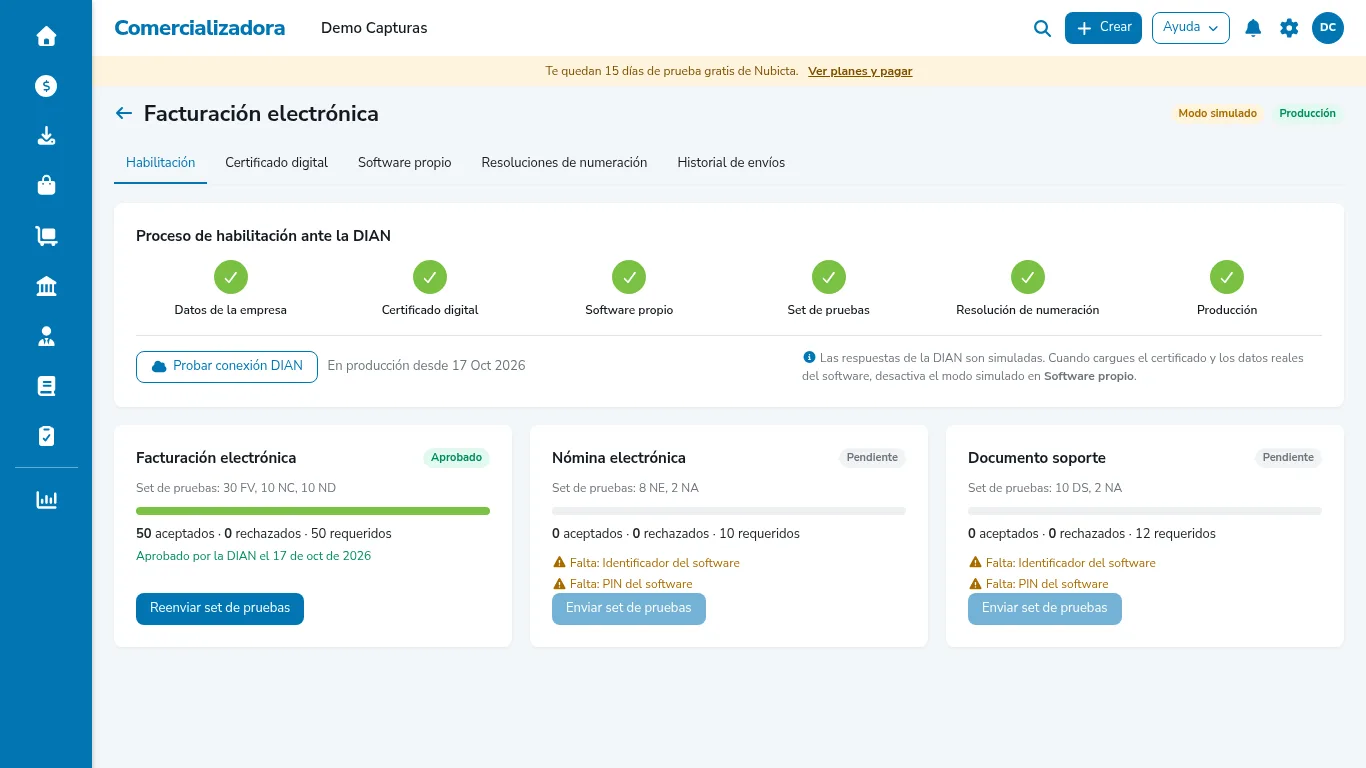This screenshot has width=1366, height=768.
Task: Open the clipboard check sidebar icon
Action: tap(46, 436)
